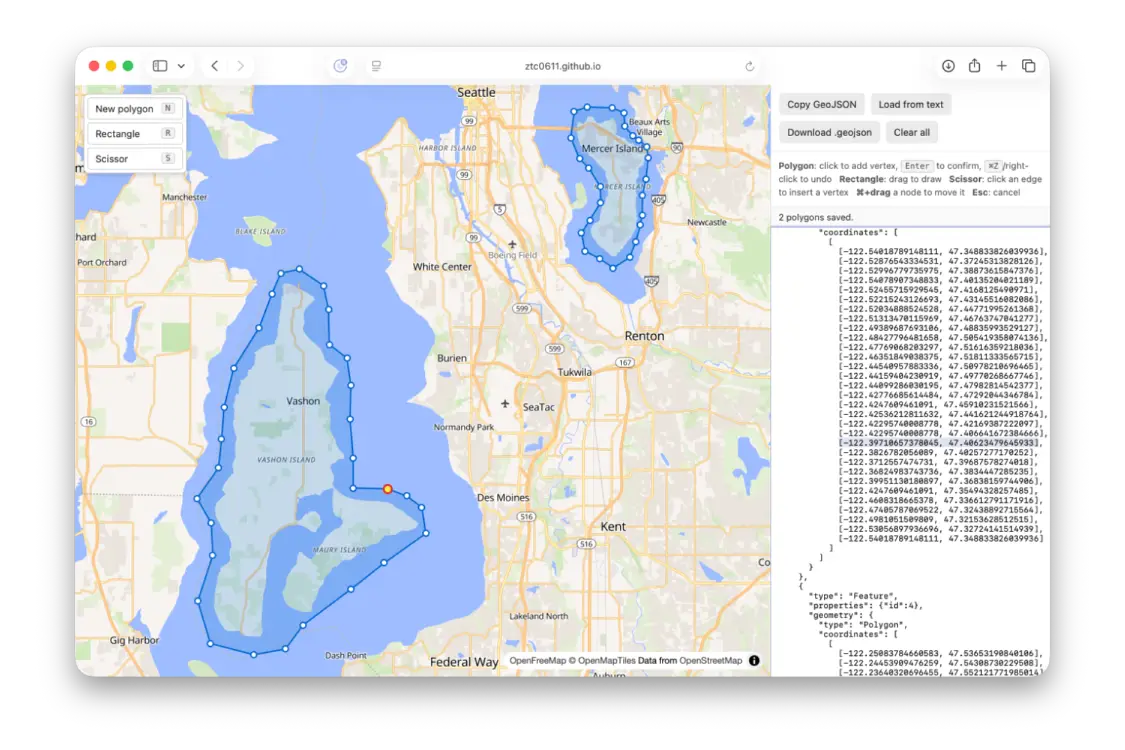Click the Burien map label
The image size is (1125, 750).
451,358
